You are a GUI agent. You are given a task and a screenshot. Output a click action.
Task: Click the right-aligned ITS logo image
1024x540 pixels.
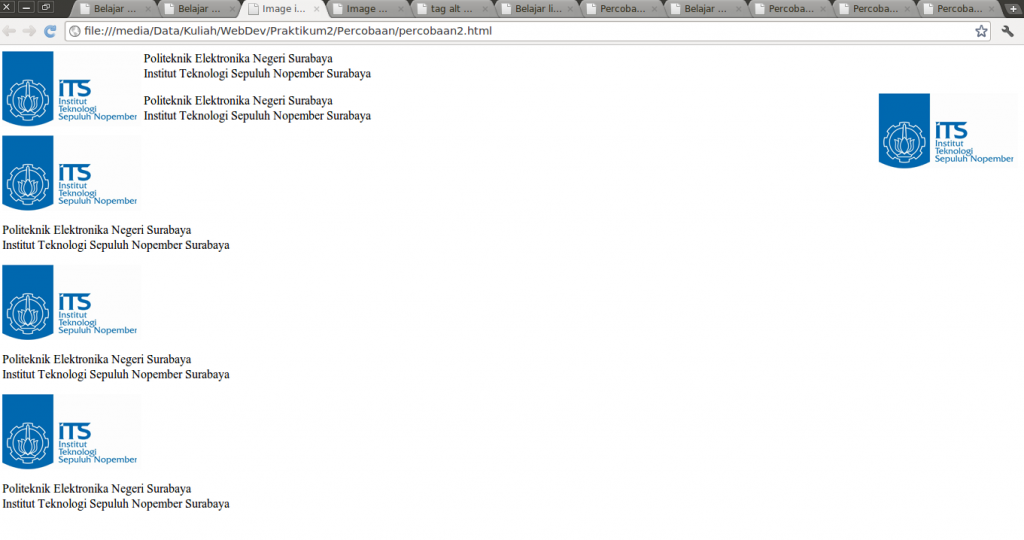point(948,131)
